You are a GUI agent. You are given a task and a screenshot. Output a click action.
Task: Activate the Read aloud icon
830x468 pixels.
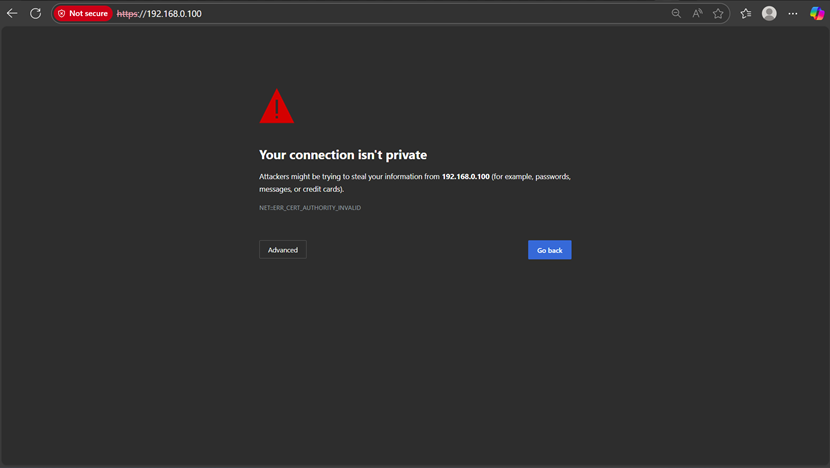click(x=697, y=13)
